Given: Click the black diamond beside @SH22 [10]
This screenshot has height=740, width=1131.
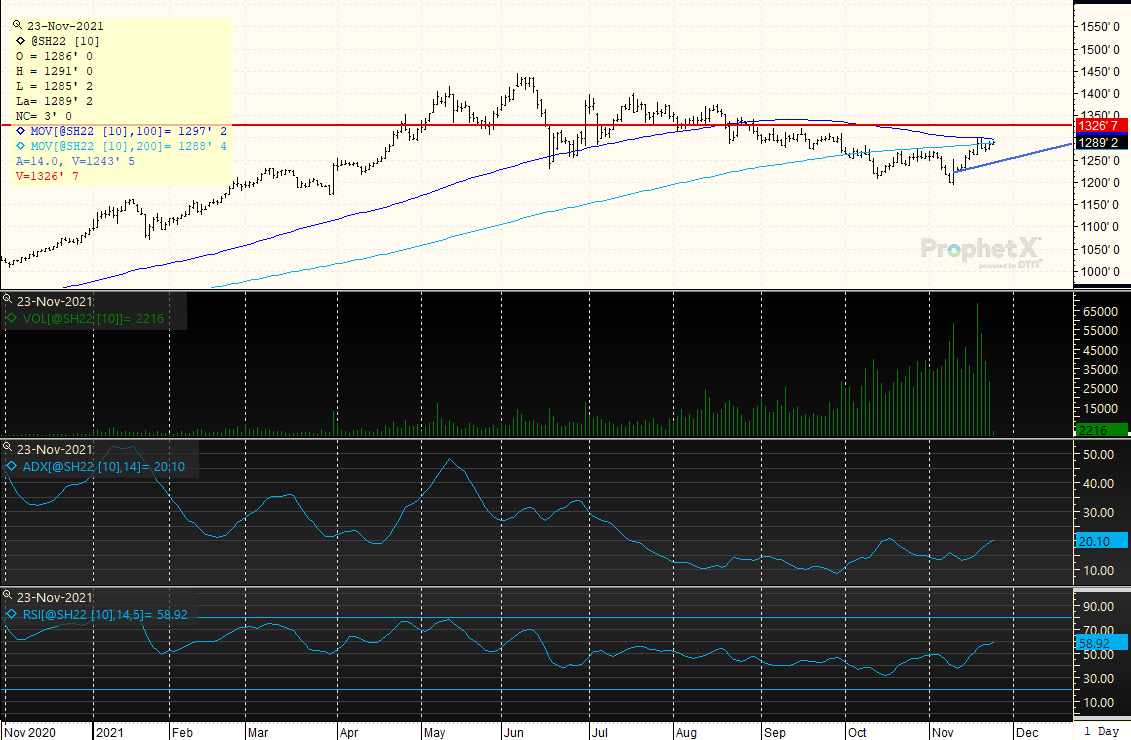Looking at the screenshot, I should (x=22, y=40).
